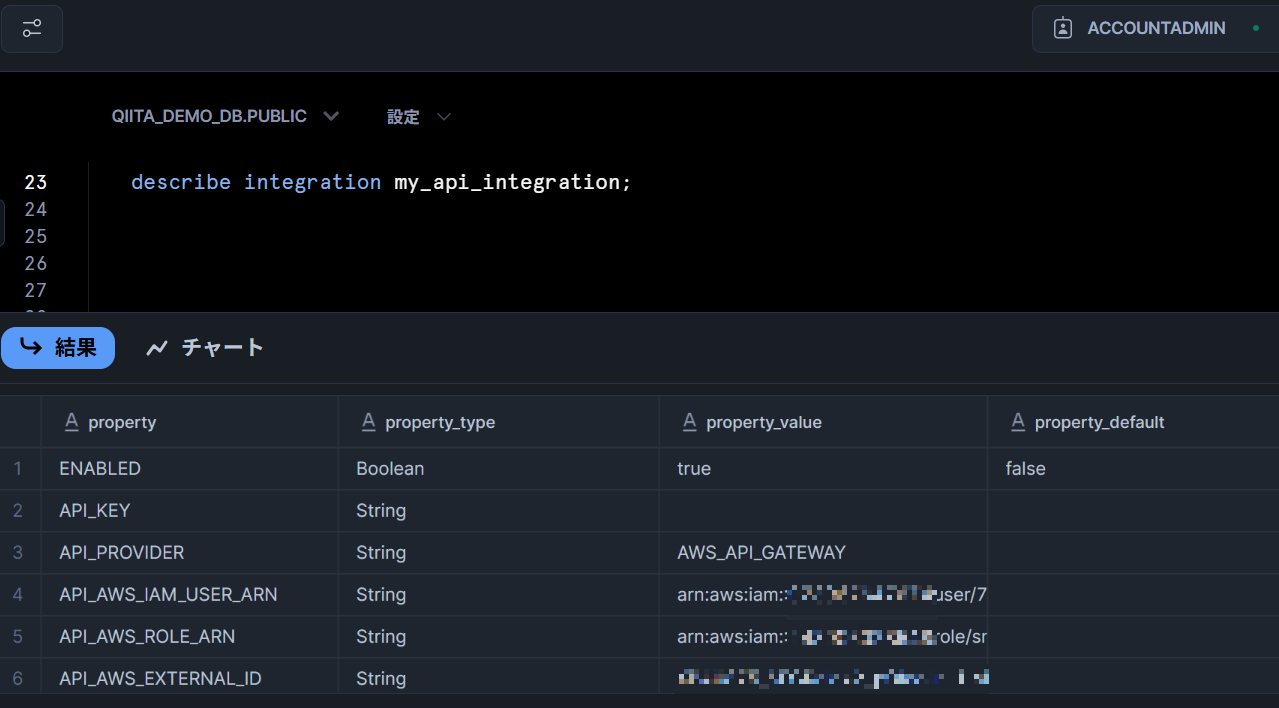Image resolution: width=1279 pixels, height=708 pixels.
Task: Click text type icon beside property_default header
Action: pyautogui.click(x=1018, y=422)
